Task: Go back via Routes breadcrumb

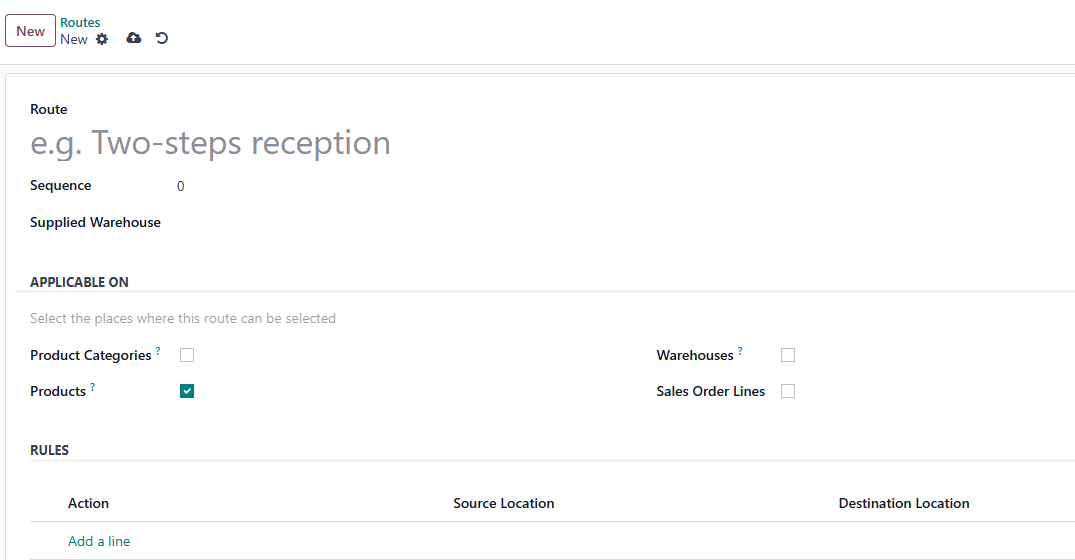Action: (80, 23)
